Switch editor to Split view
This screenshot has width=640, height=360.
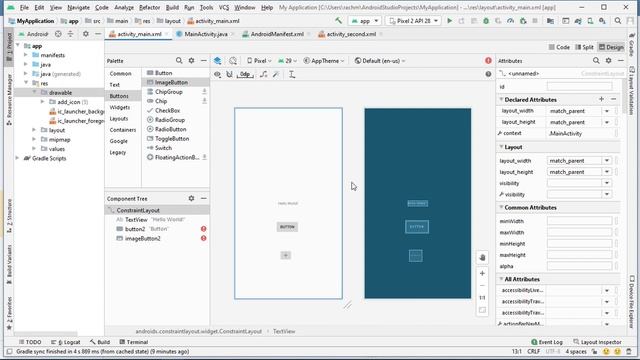point(584,47)
